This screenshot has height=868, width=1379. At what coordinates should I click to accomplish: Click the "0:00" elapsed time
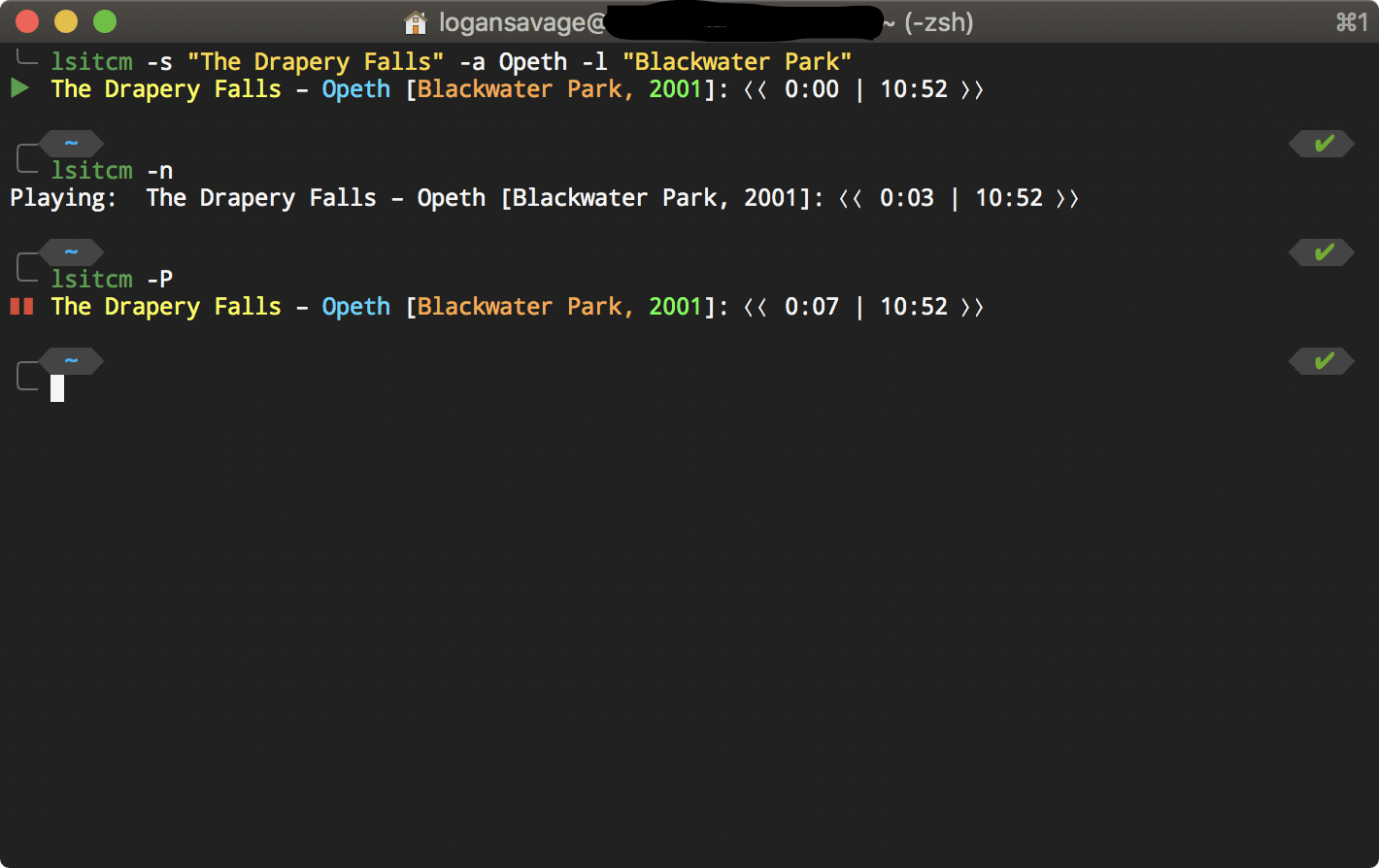tap(812, 89)
